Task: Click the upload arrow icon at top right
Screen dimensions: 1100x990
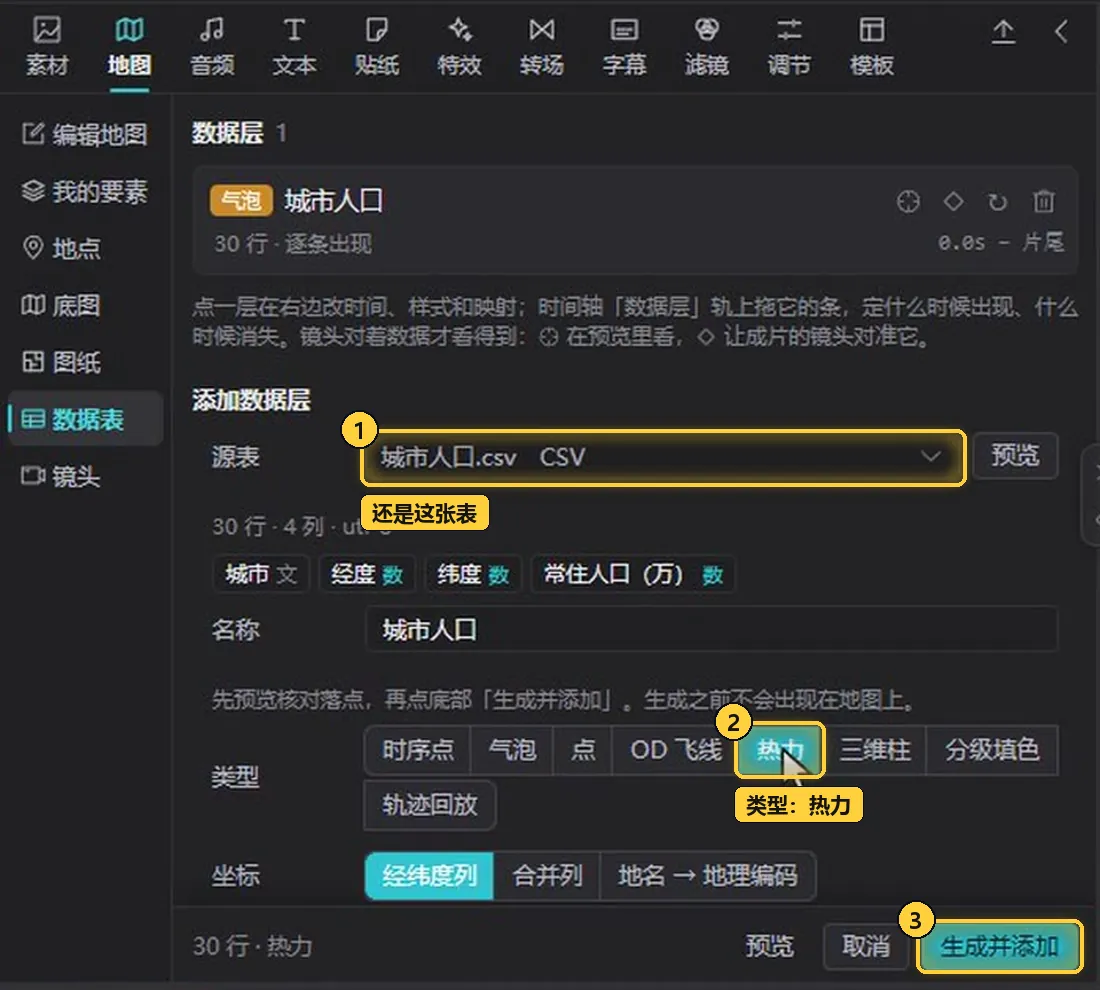Action: tap(1003, 32)
